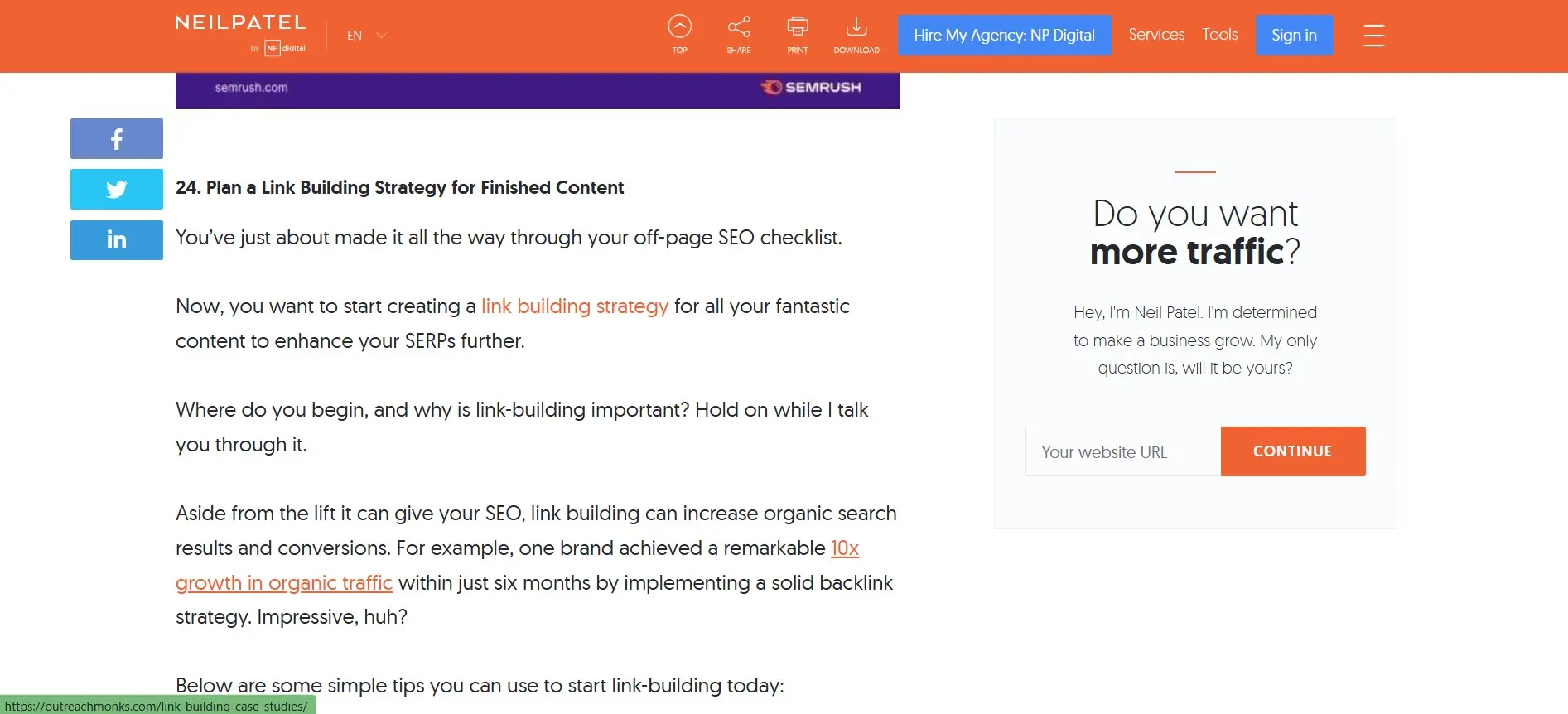The width and height of the screenshot is (1568, 714).
Task: Follow the link building strategy link
Action: point(575,306)
